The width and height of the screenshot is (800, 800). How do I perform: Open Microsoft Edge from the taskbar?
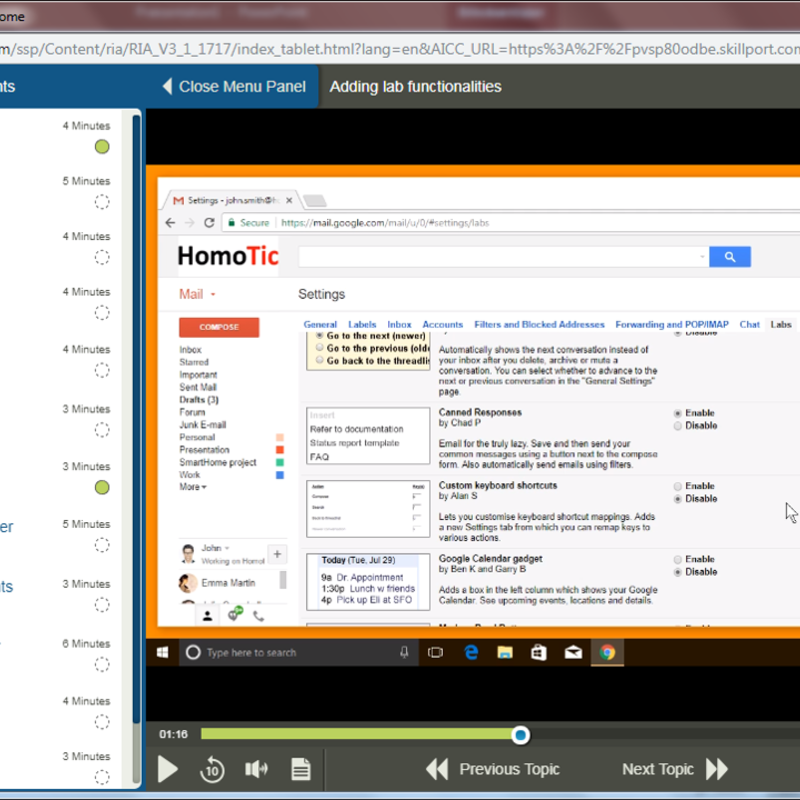471,652
